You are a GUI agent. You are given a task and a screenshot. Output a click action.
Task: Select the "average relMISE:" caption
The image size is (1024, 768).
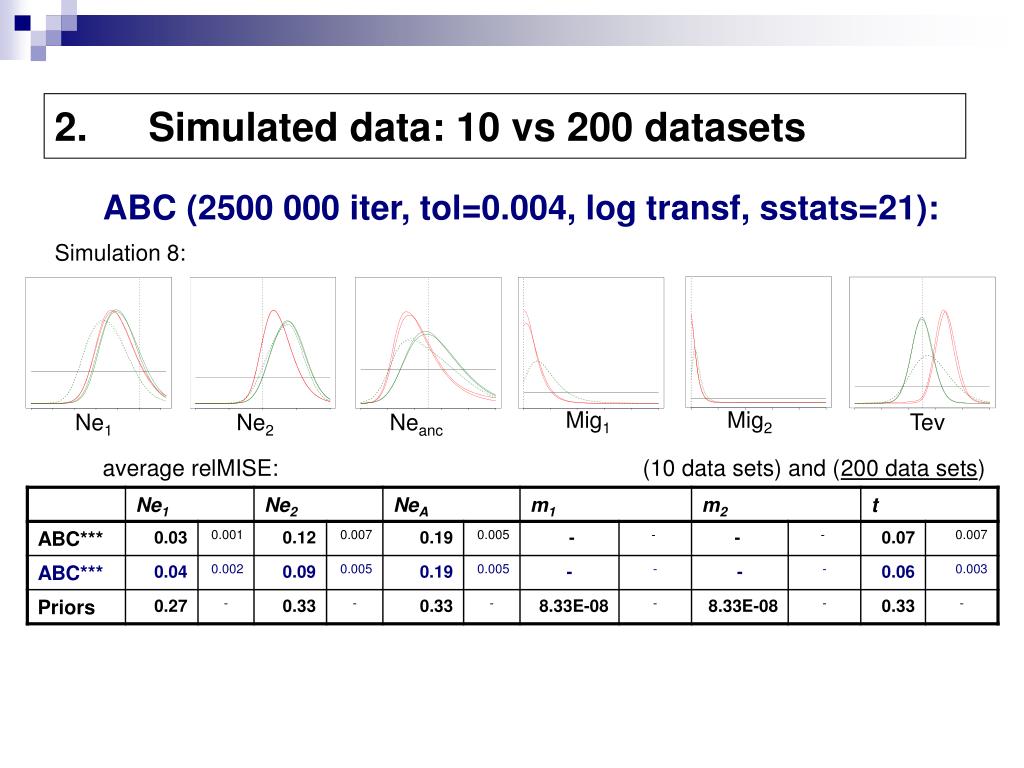click(191, 468)
